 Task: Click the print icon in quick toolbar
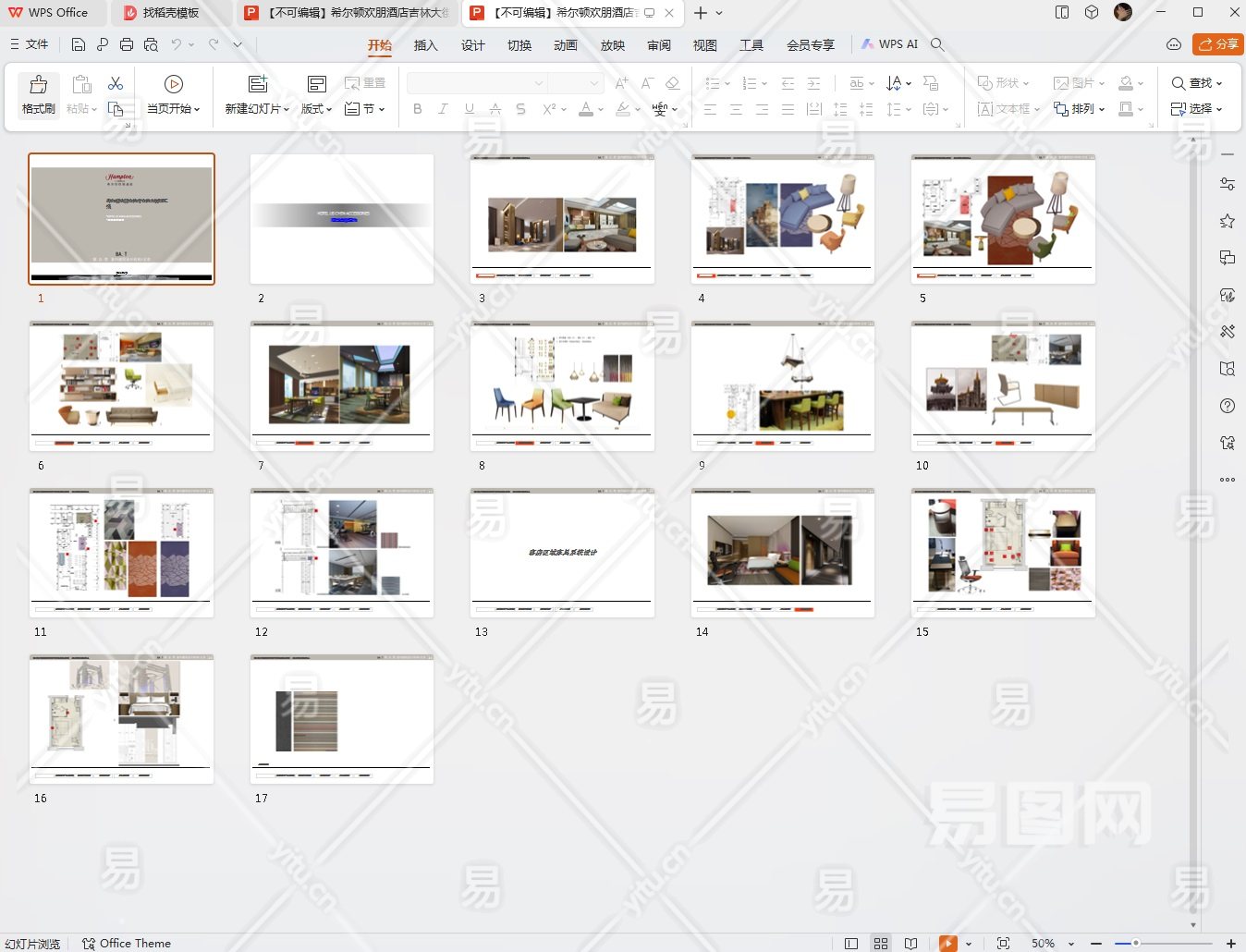pyautogui.click(x=127, y=44)
